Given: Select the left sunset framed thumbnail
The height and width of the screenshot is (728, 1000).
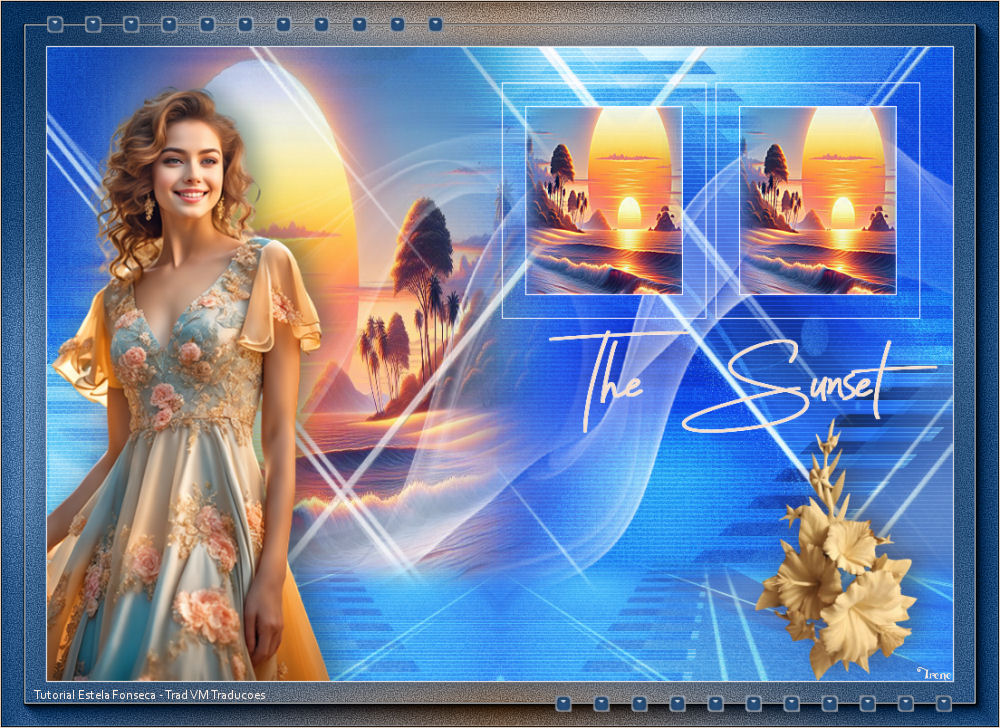Looking at the screenshot, I should point(604,200).
